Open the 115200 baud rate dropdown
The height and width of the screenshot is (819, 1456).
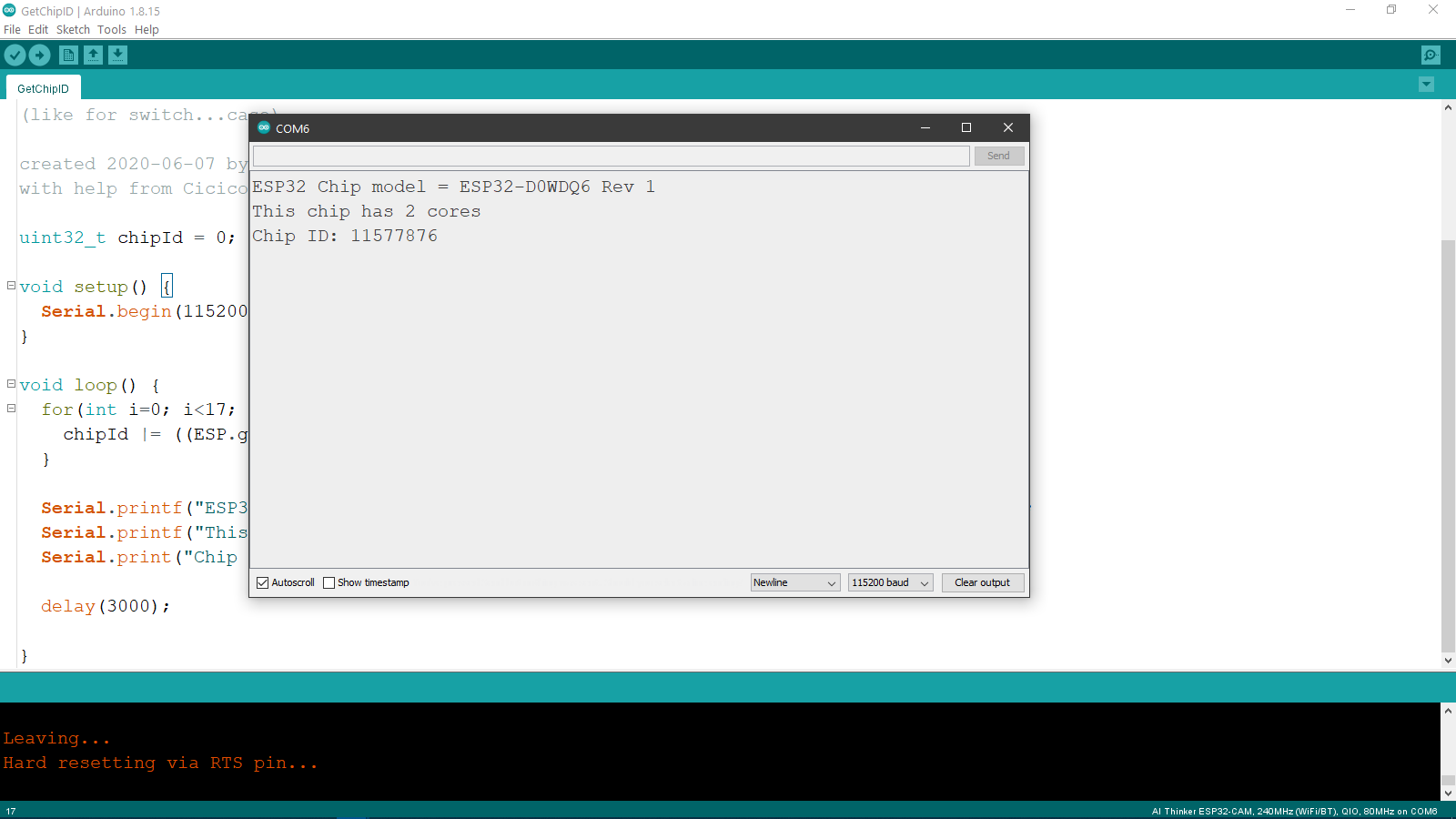point(891,582)
